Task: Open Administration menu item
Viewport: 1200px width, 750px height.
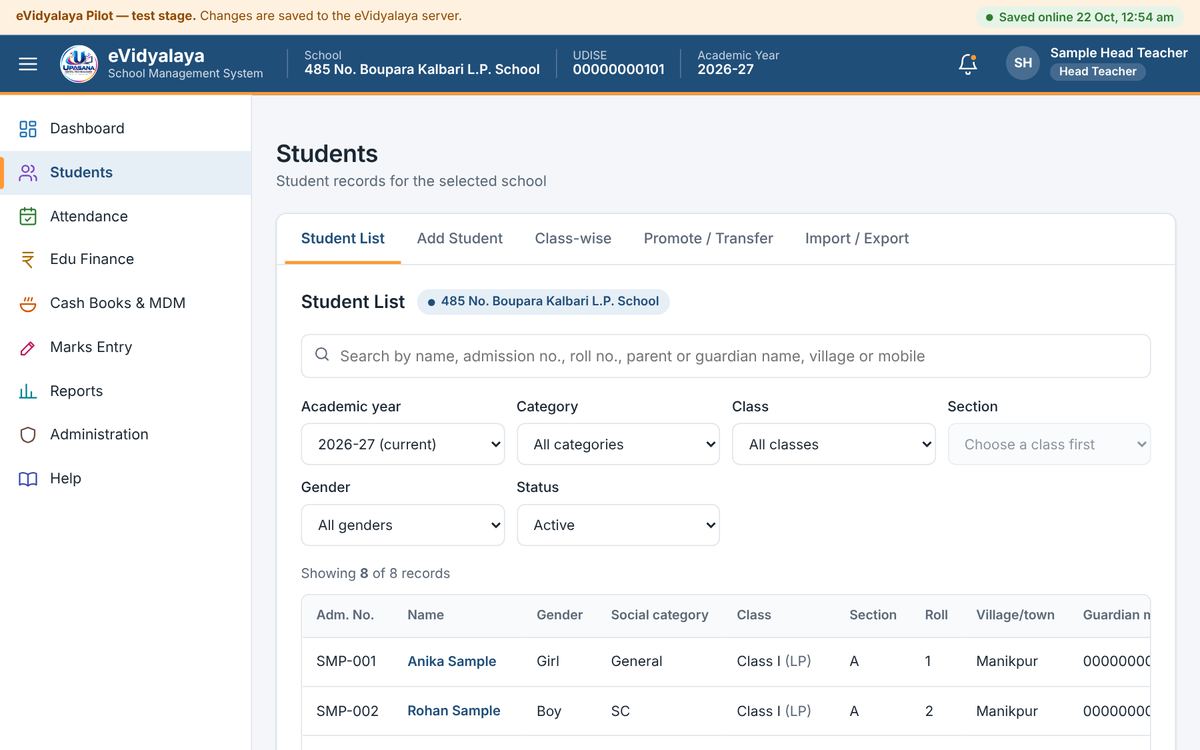Action: pos(125,434)
